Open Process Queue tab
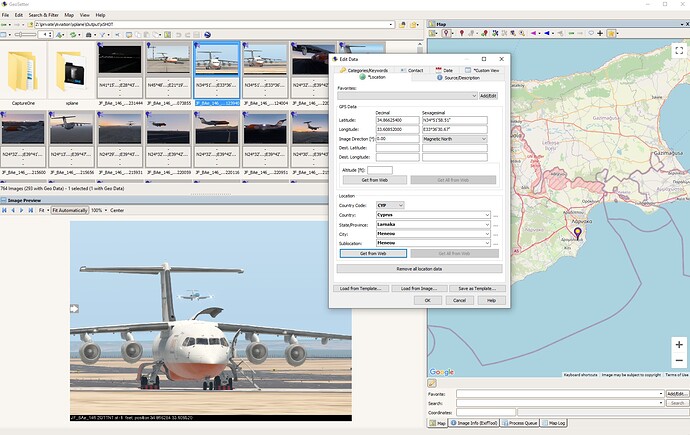Viewport: 690px width, 435px height. [520, 423]
